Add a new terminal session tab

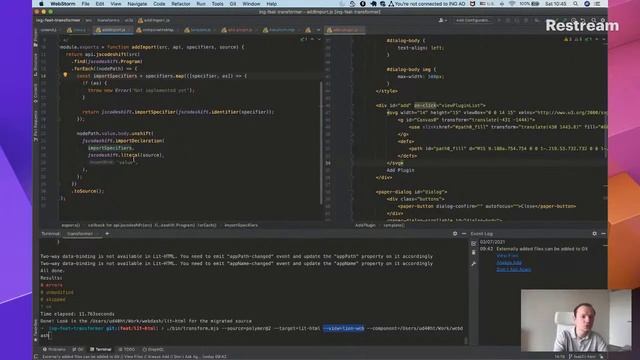pos(107,233)
